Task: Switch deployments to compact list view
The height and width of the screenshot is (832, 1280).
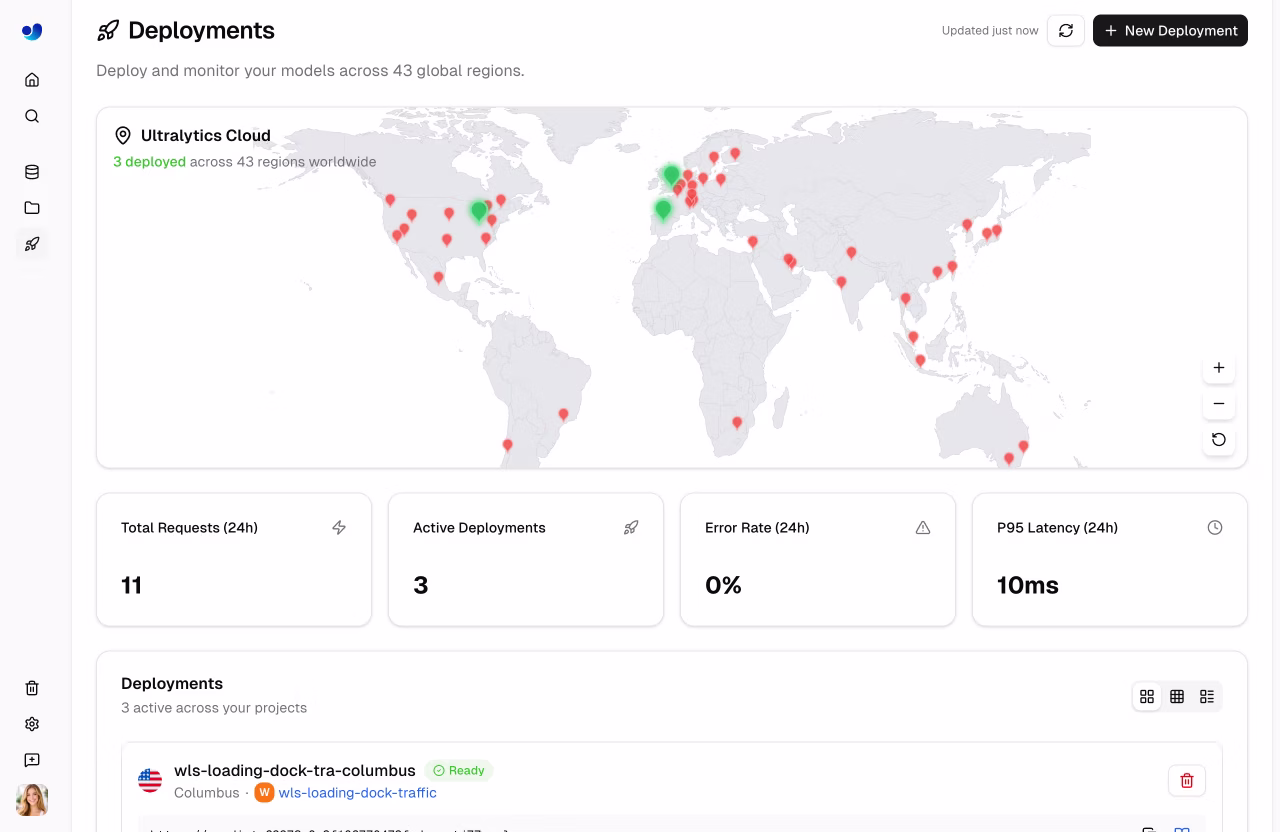Action: click(1207, 697)
